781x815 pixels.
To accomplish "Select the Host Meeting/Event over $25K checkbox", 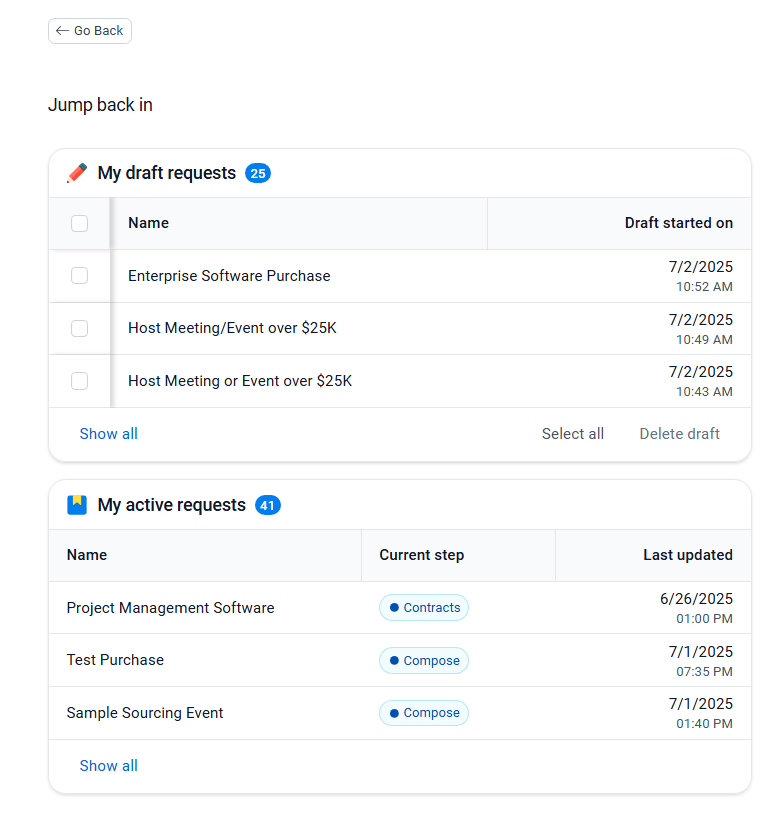I will click(x=80, y=328).
